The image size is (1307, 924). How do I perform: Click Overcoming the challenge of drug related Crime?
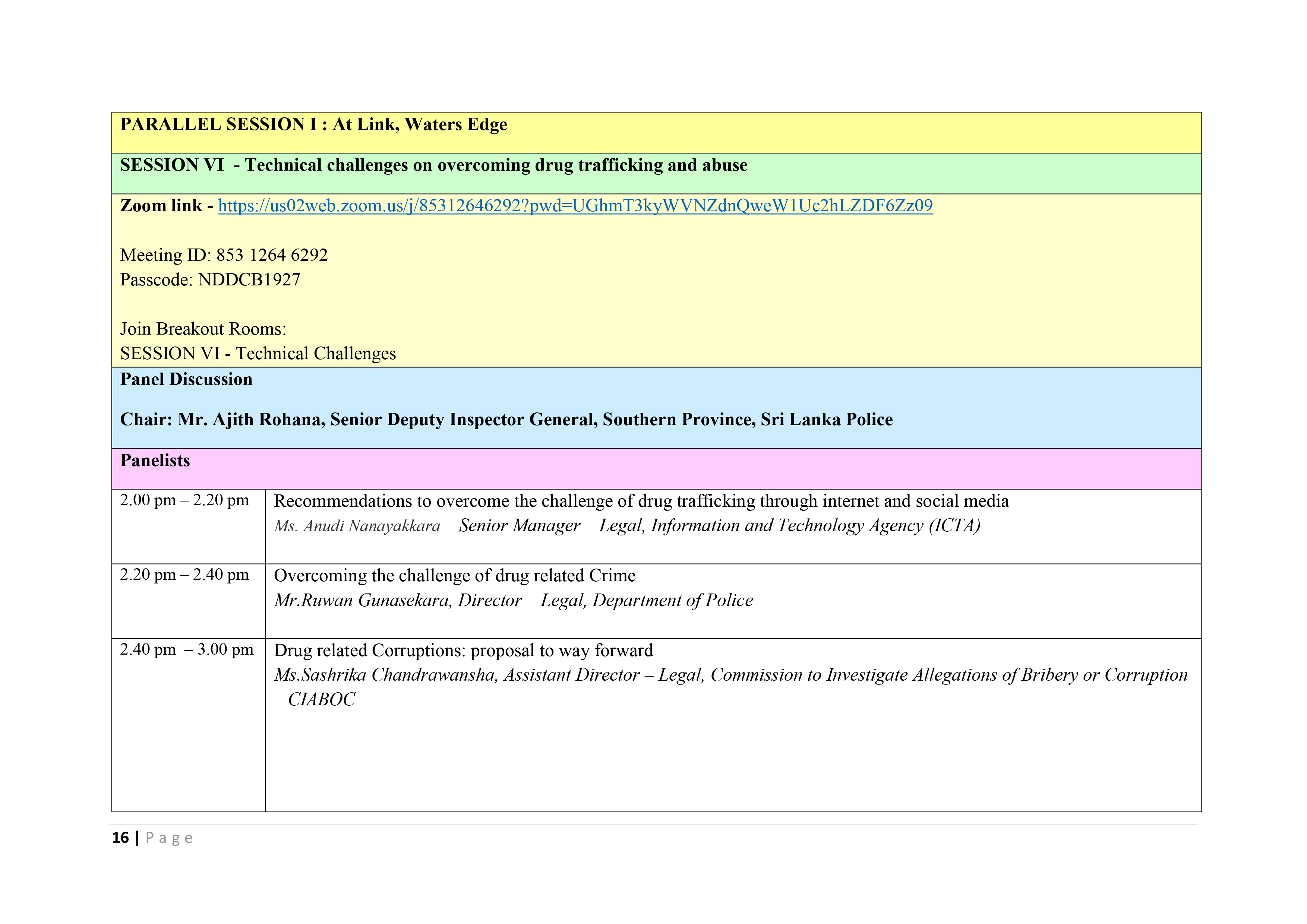(x=454, y=575)
